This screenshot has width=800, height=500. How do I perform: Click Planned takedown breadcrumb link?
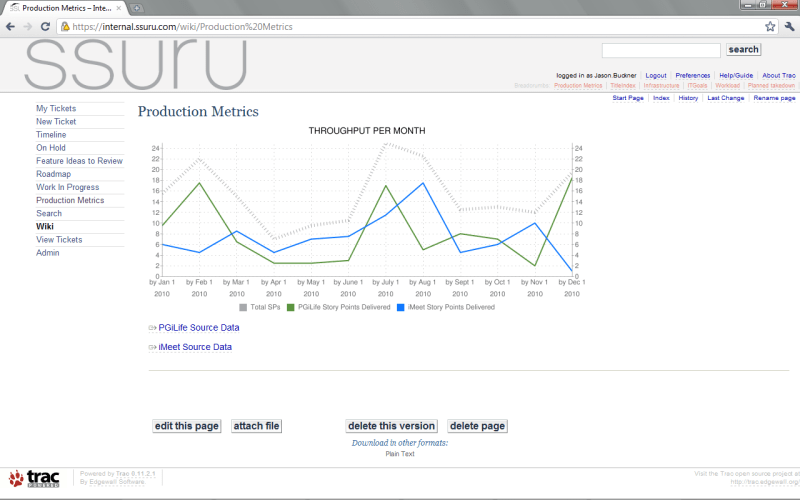tap(771, 86)
